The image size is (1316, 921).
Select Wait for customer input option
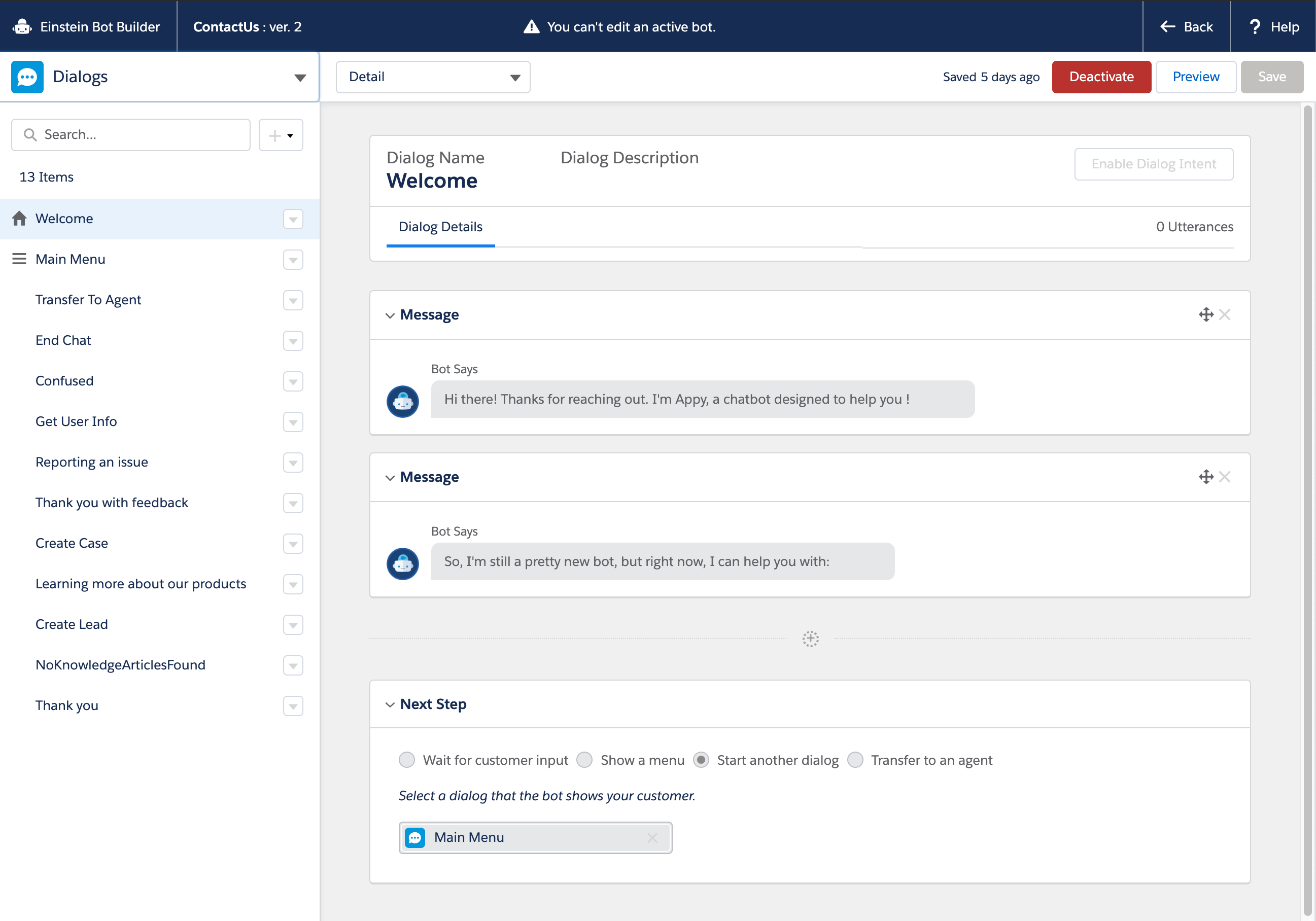click(406, 760)
